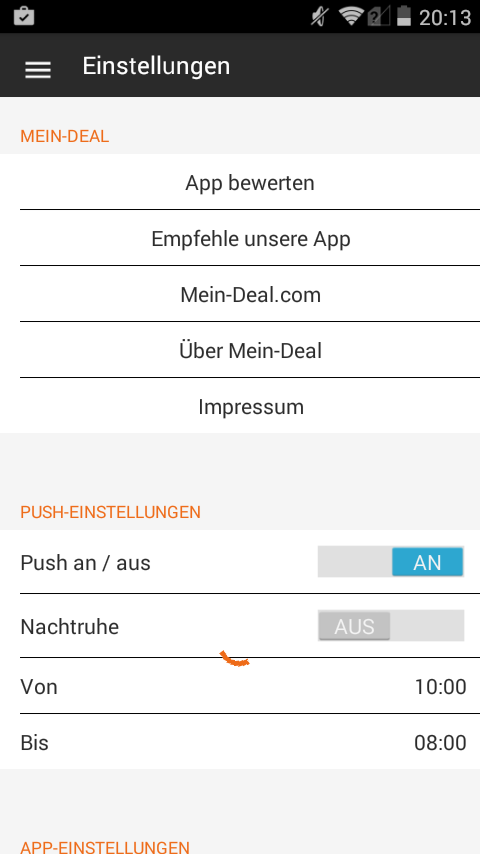The height and width of the screenshot is (854, 480).
Task: Open the Mein-Deal.com link
Action: pyautogui.click(x=250, y=294)
